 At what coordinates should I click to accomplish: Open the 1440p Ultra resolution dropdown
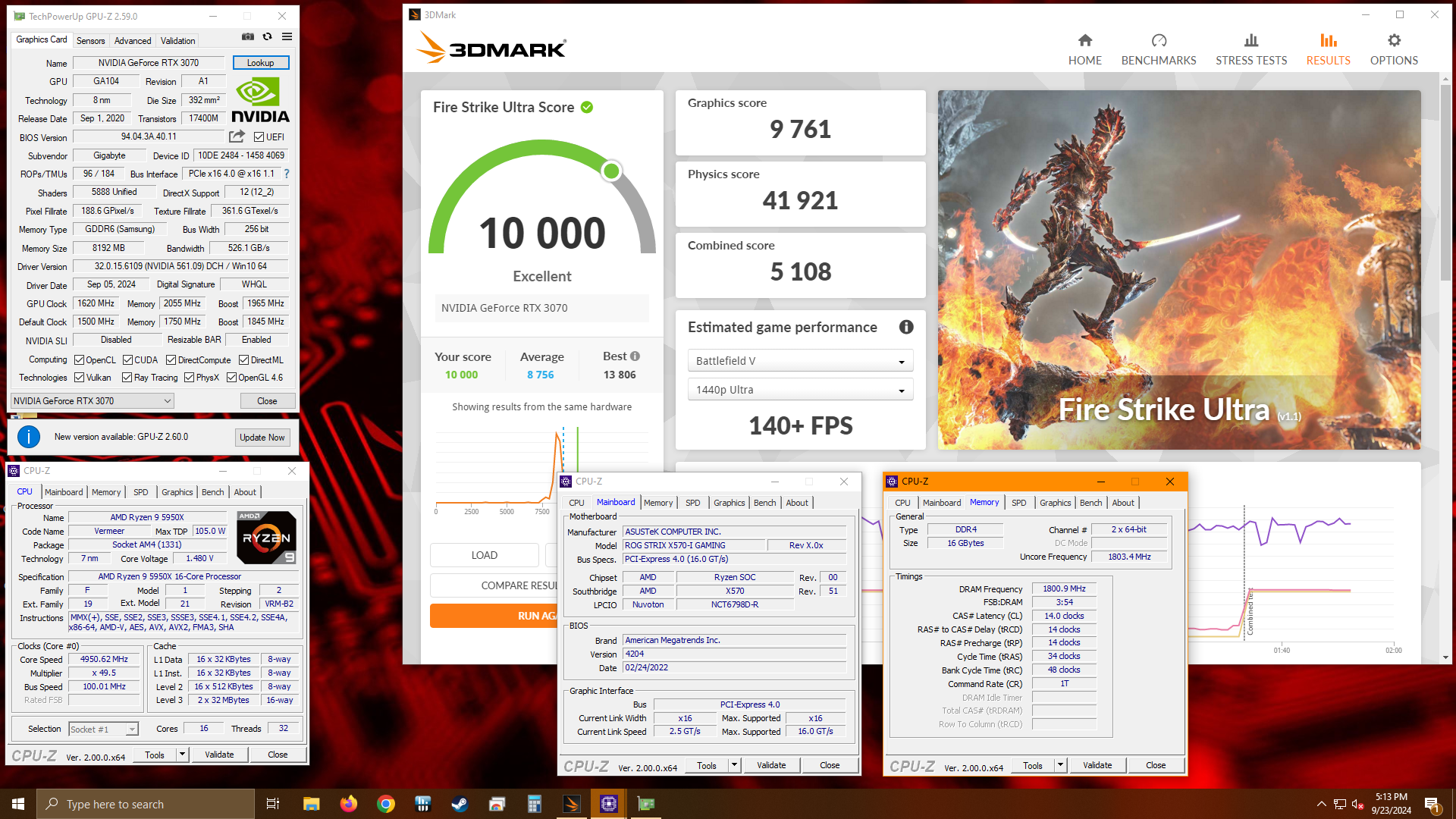[800, 390]
